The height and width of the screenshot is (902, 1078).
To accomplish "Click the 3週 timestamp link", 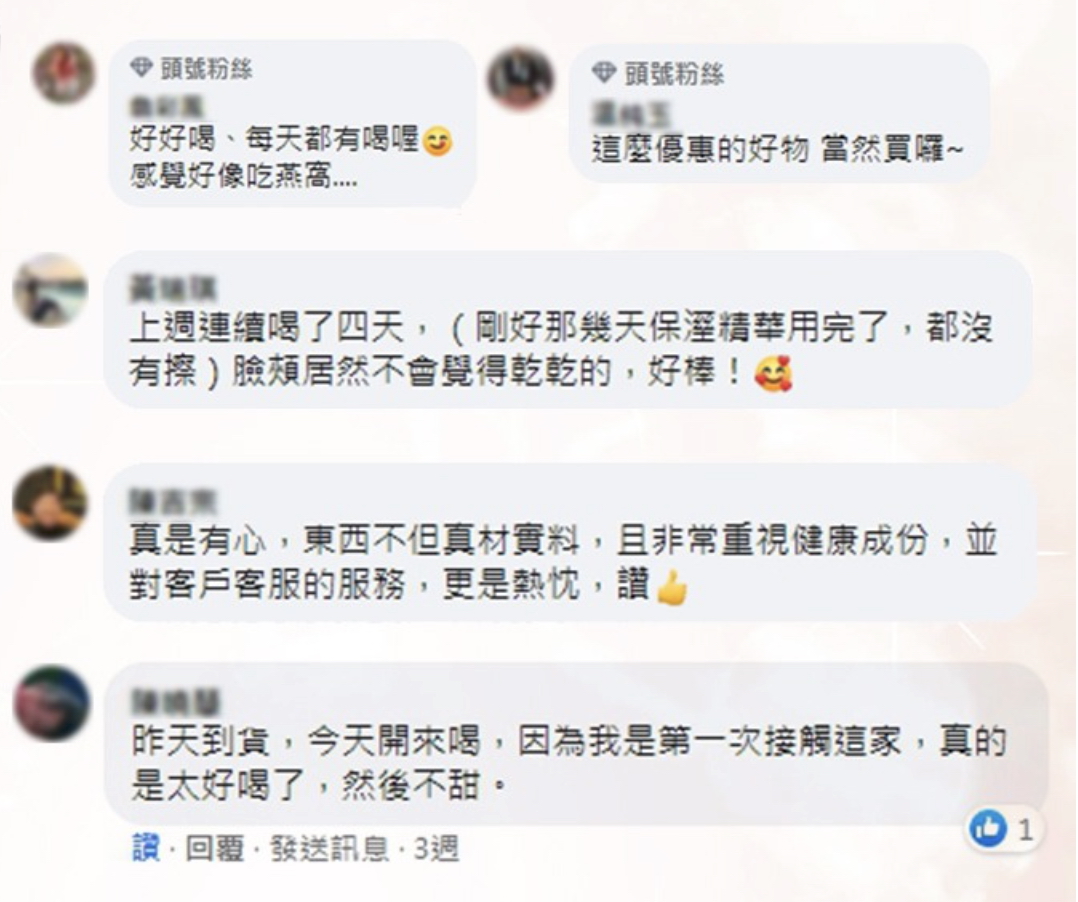I will pos(436,849).
